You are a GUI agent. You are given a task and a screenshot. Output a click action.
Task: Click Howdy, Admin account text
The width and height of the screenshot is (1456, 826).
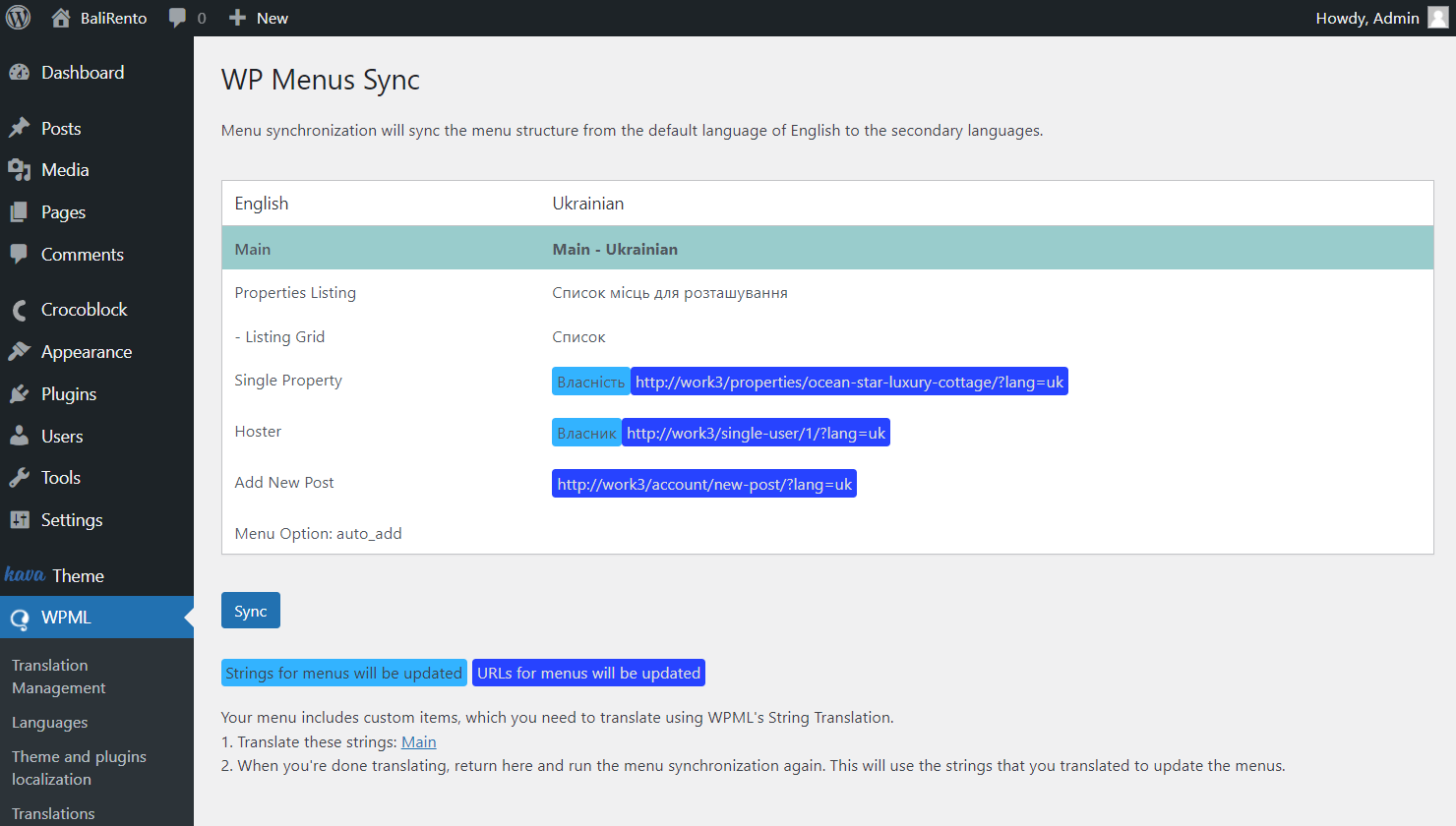tap(1367, 18)
